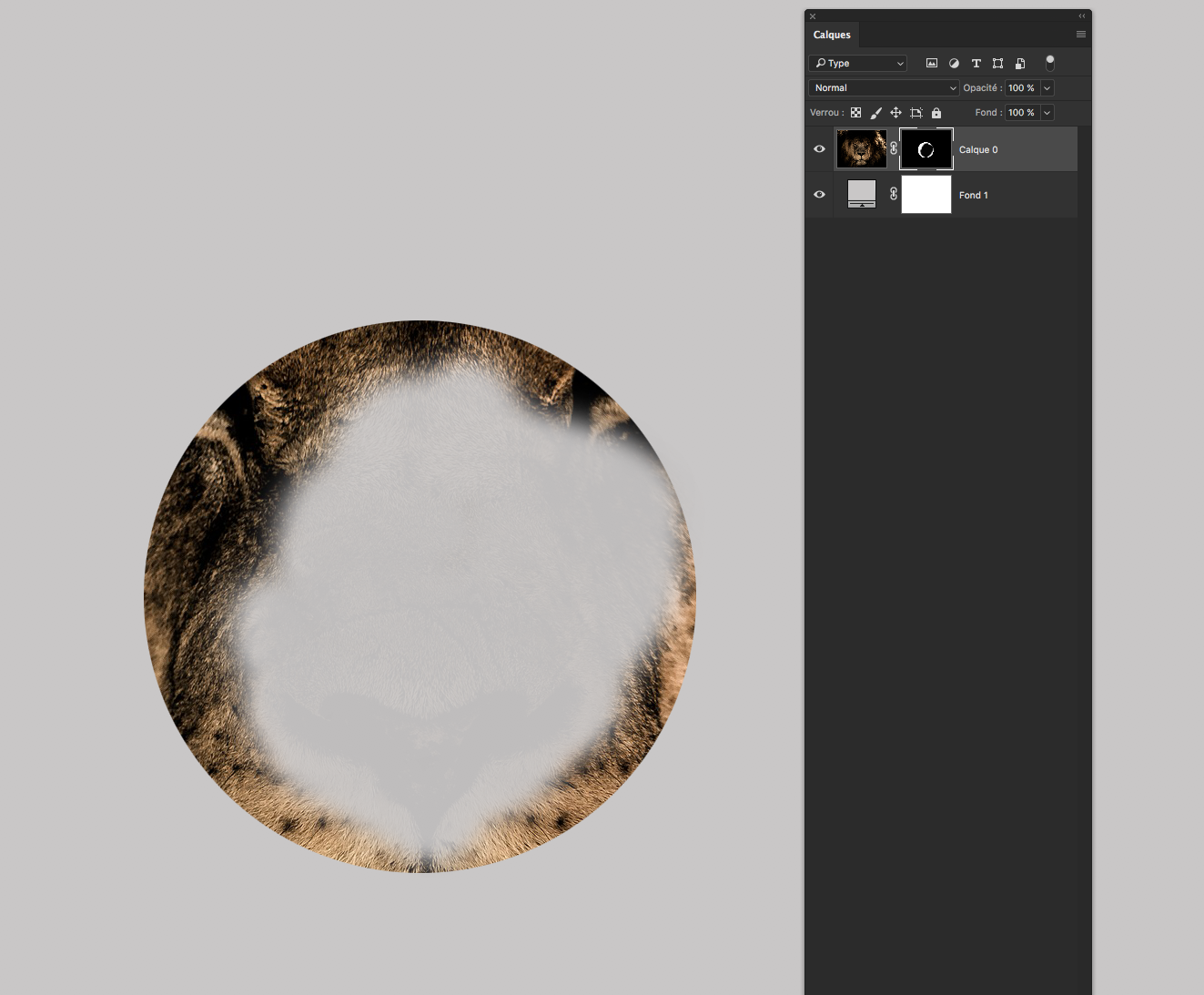1204x995 pixels.
Task: Click the Fond fill value field
Action: pos(1023,113)
